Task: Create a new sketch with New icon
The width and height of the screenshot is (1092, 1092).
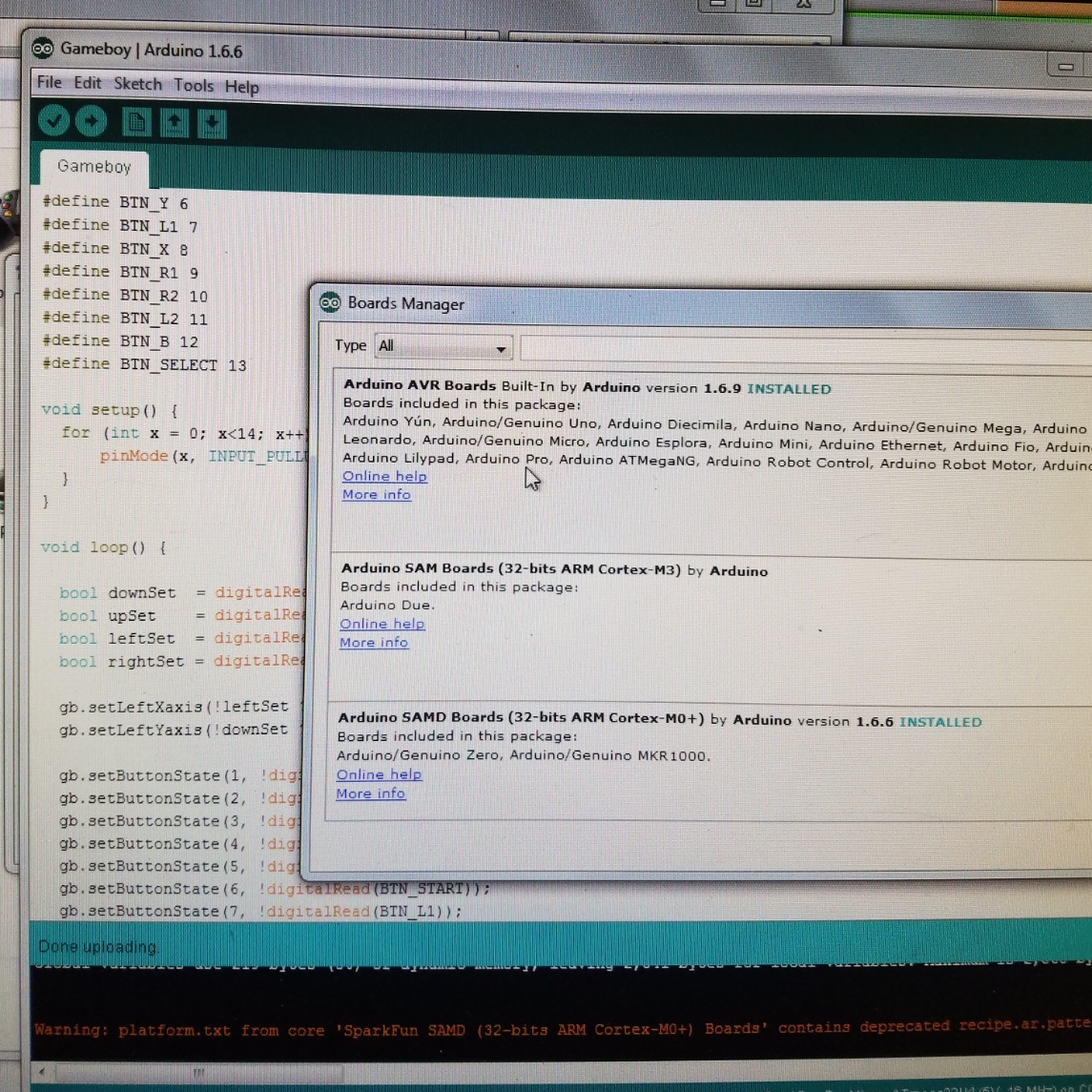Action: point(135,123)
